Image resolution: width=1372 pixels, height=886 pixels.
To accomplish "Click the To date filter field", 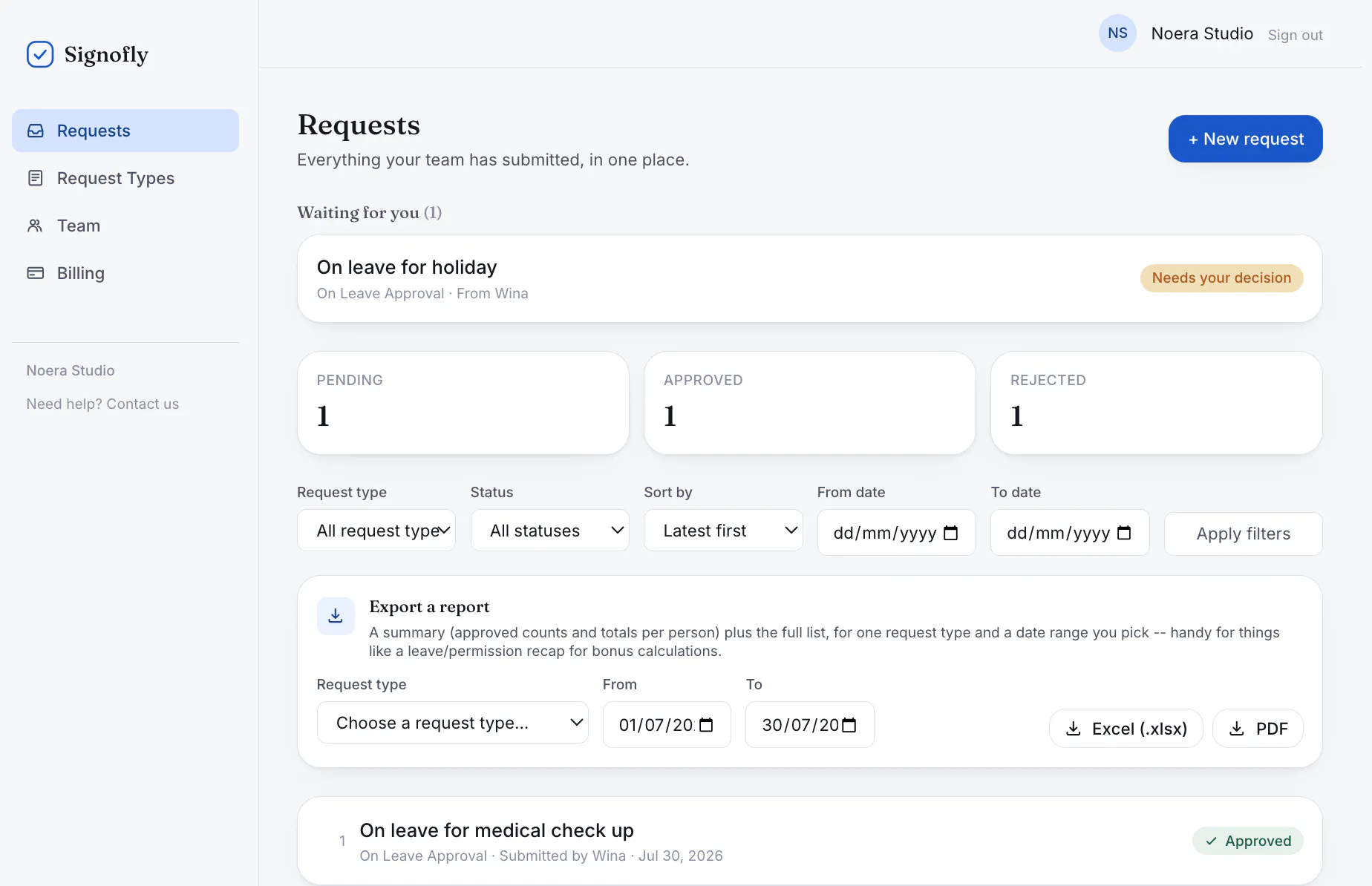I will click(x=1070, y=533).
